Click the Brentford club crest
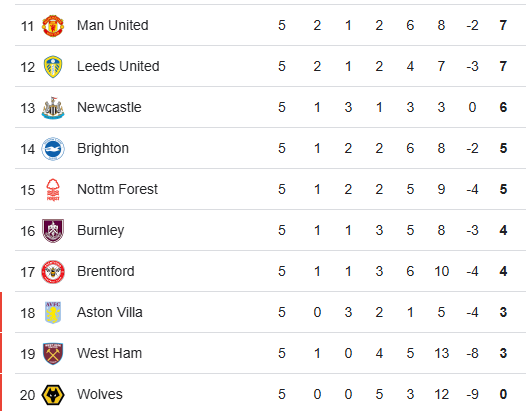Viewport: 526px width, 411px height. click(53, 271)
